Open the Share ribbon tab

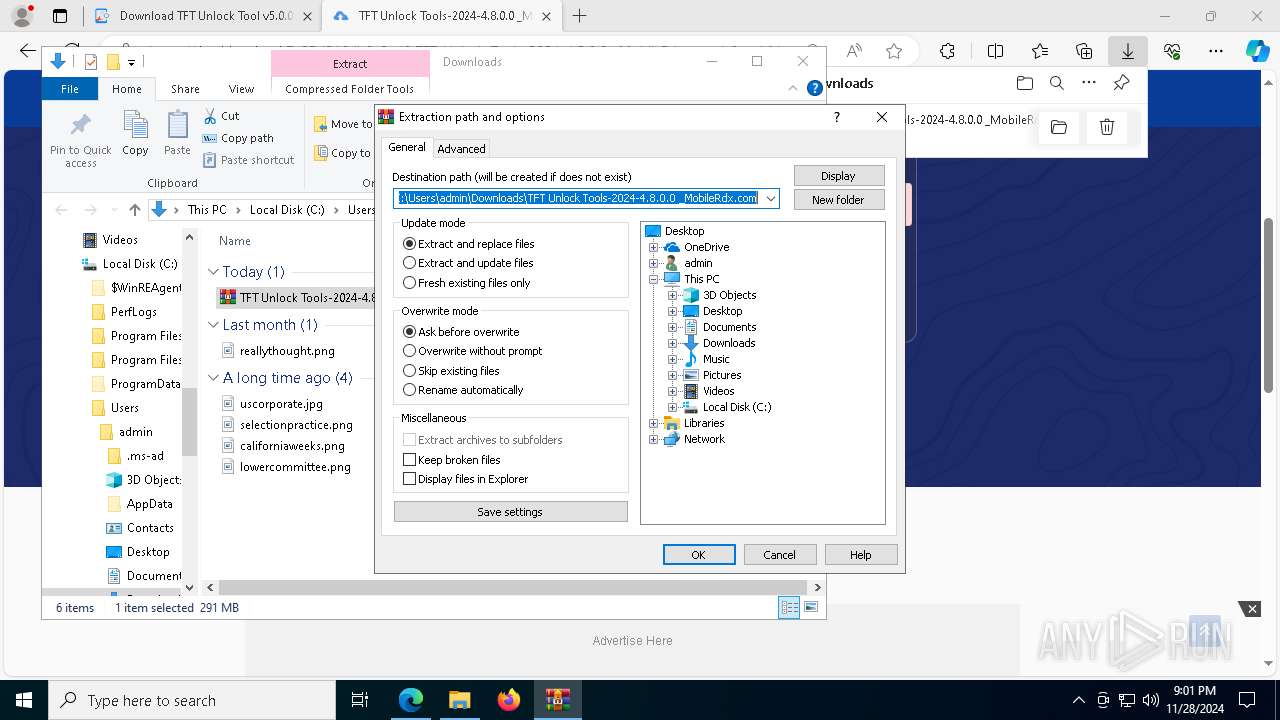tap(185, 89)
